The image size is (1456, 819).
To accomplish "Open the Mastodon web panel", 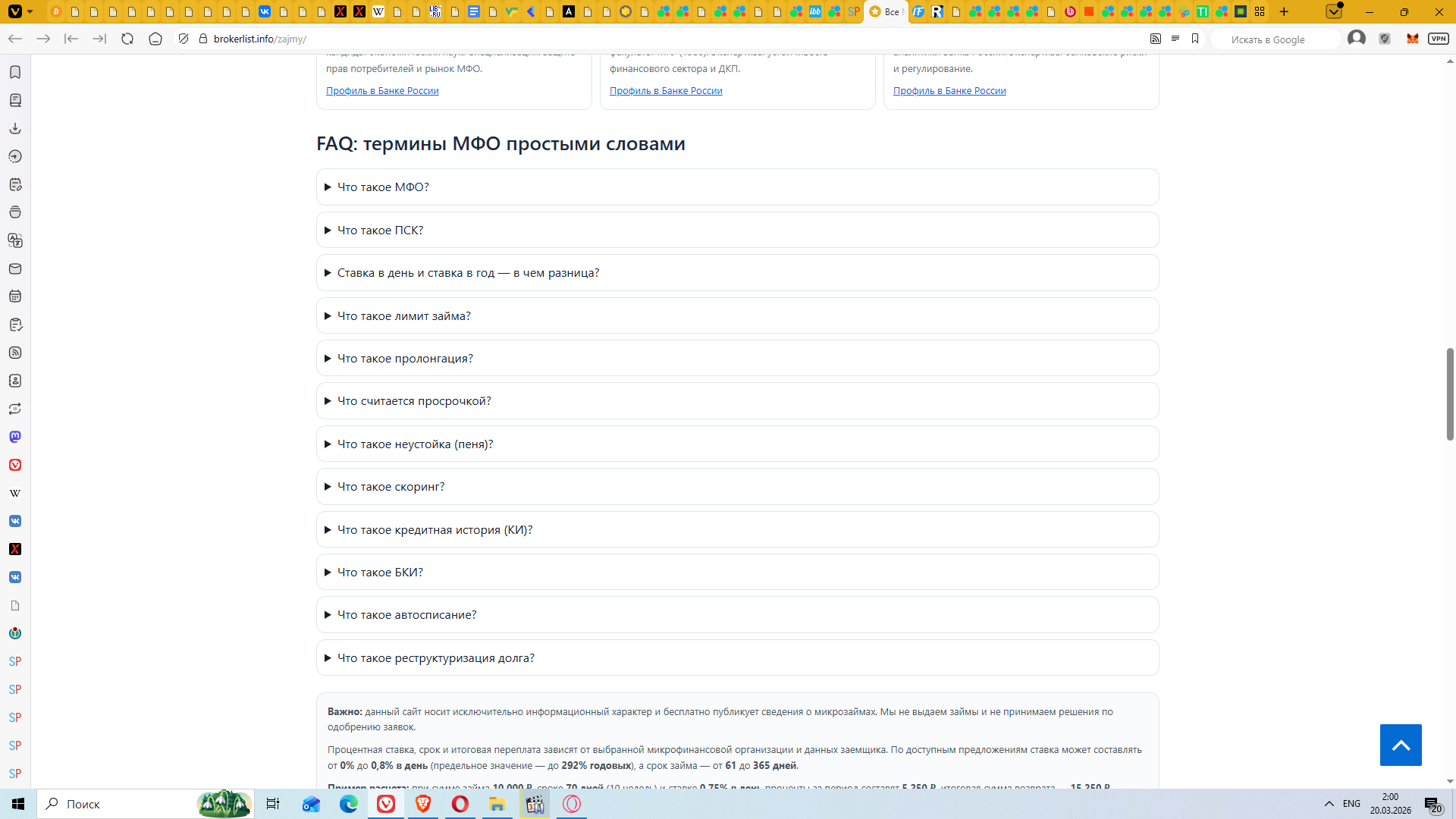I will [x=15, y=437].
